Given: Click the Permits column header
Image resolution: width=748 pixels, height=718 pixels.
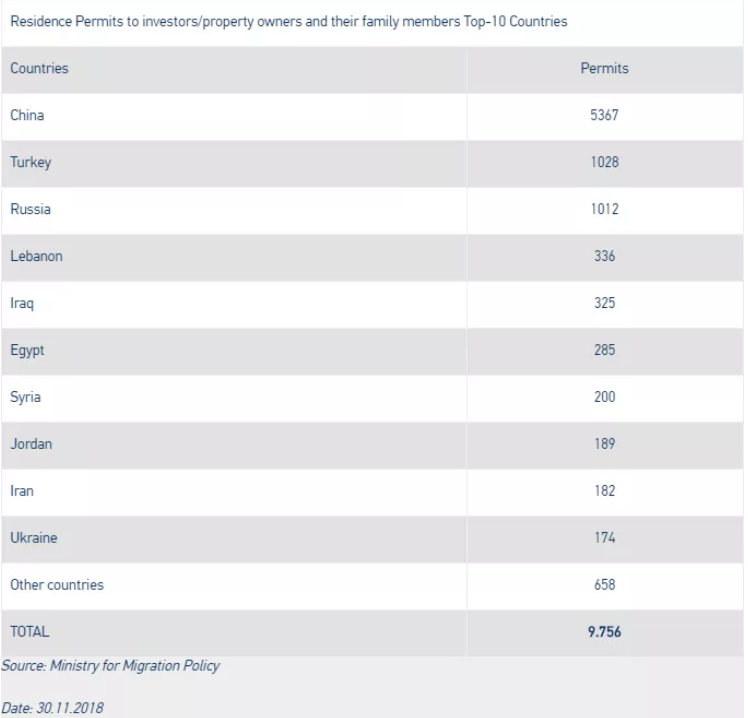Looking at the screenshot, I should [x=604, y=68].
